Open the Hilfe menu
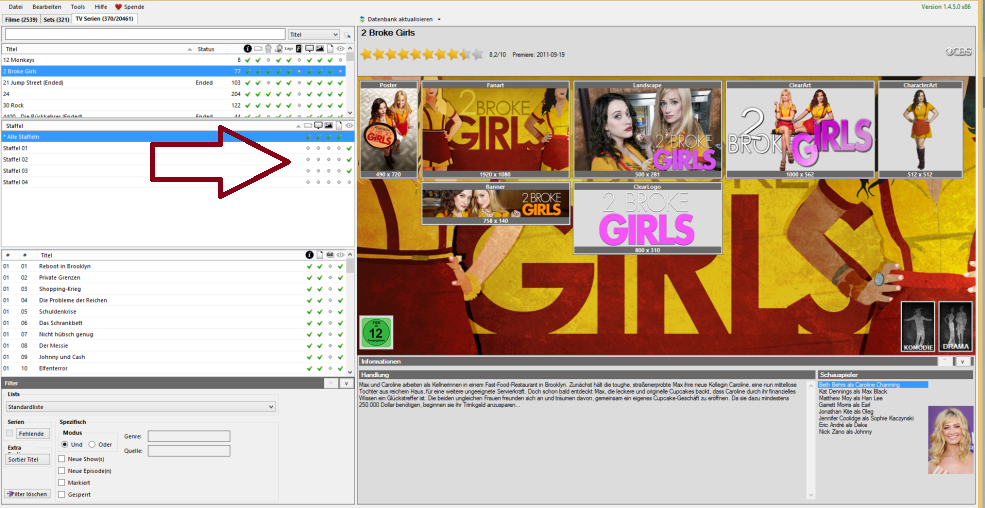 (101, 7)
